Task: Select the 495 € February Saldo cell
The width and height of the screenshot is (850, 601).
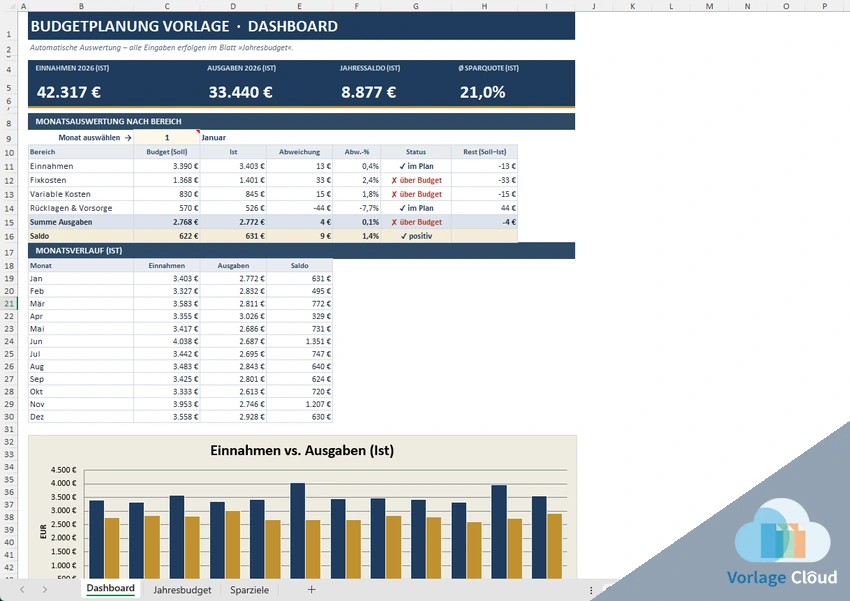Action: [x=299, y=291]
